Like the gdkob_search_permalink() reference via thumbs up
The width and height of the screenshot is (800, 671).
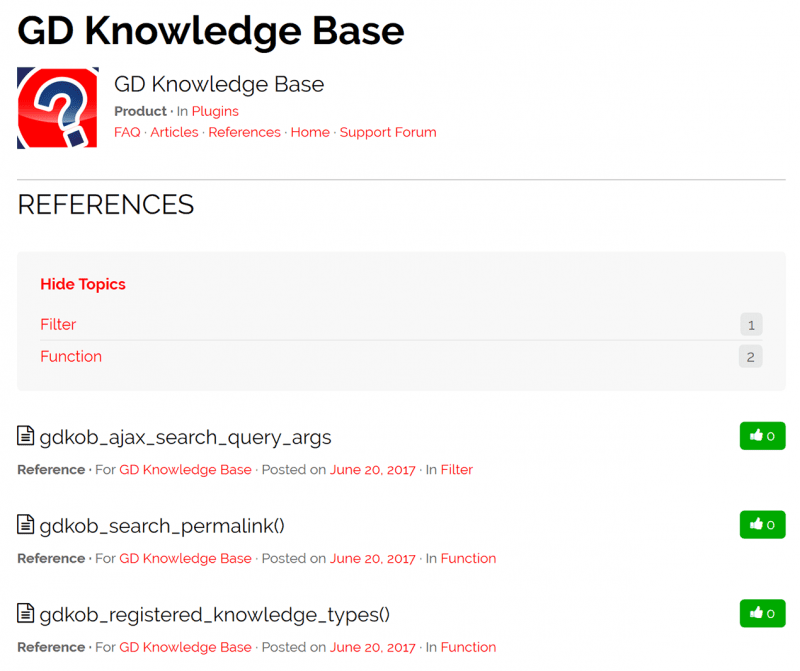pyautogui.click(x=762, y=525)
